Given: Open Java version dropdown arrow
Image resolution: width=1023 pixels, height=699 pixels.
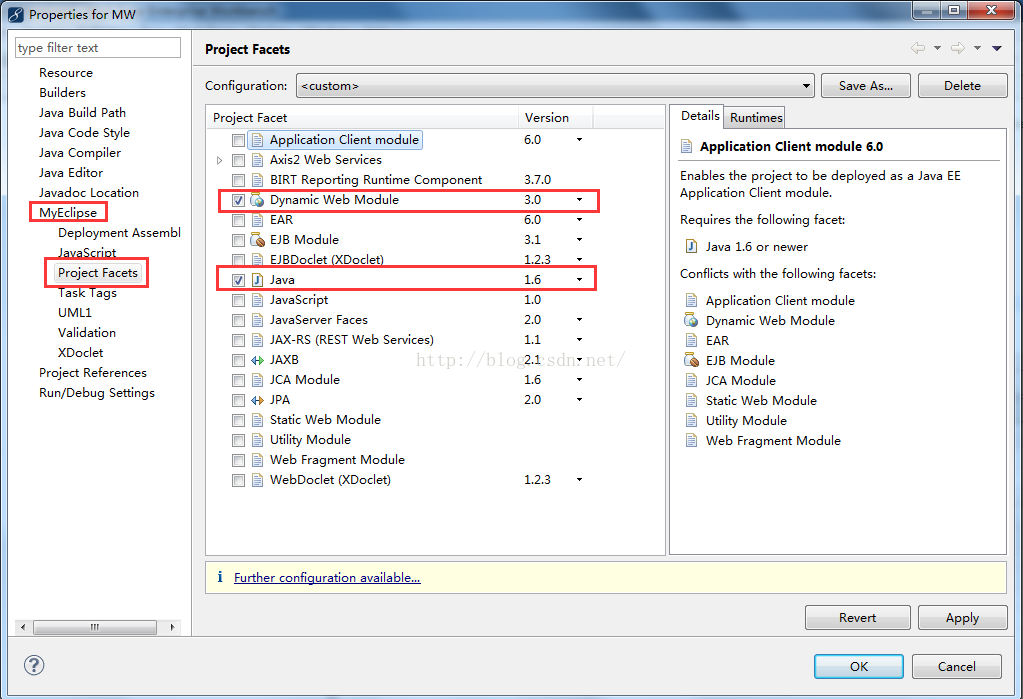Looking at the screenshot, I should [x=579, y=280].
